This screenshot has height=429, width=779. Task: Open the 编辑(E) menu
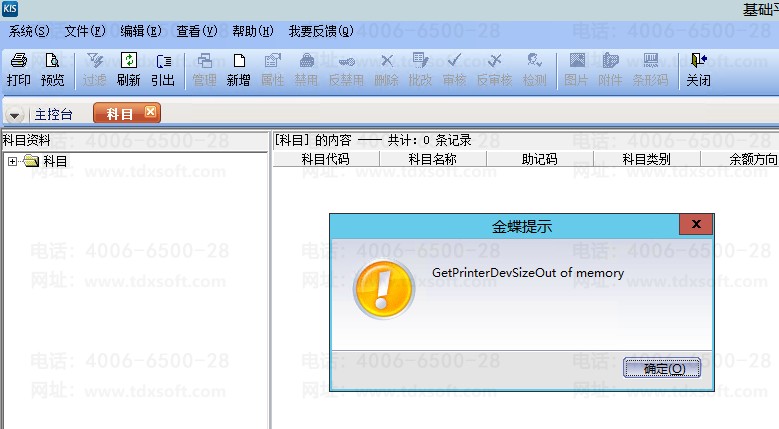pos(140,31)
